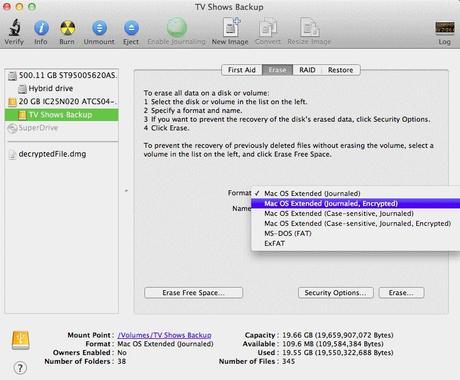This screenshot has width=460, height=380.
Task: Open the Info toolbar icon
Action: [41, 28]
